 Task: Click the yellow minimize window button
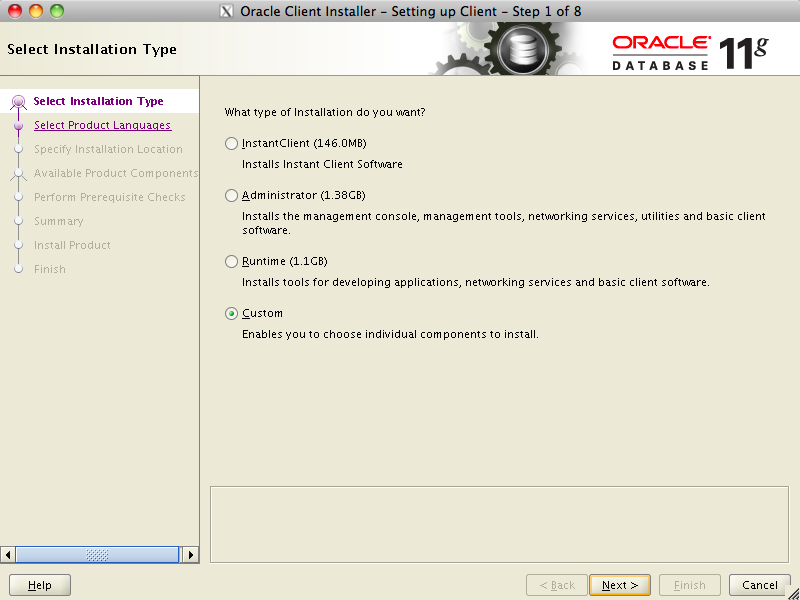[36, 11]
